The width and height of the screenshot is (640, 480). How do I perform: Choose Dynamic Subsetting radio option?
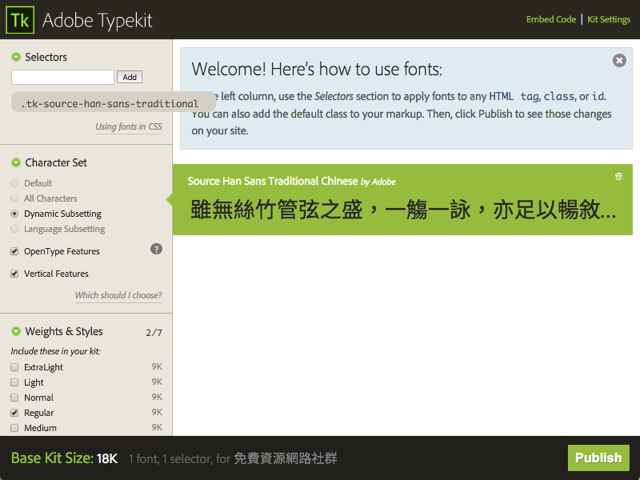[x=14, y=214]
